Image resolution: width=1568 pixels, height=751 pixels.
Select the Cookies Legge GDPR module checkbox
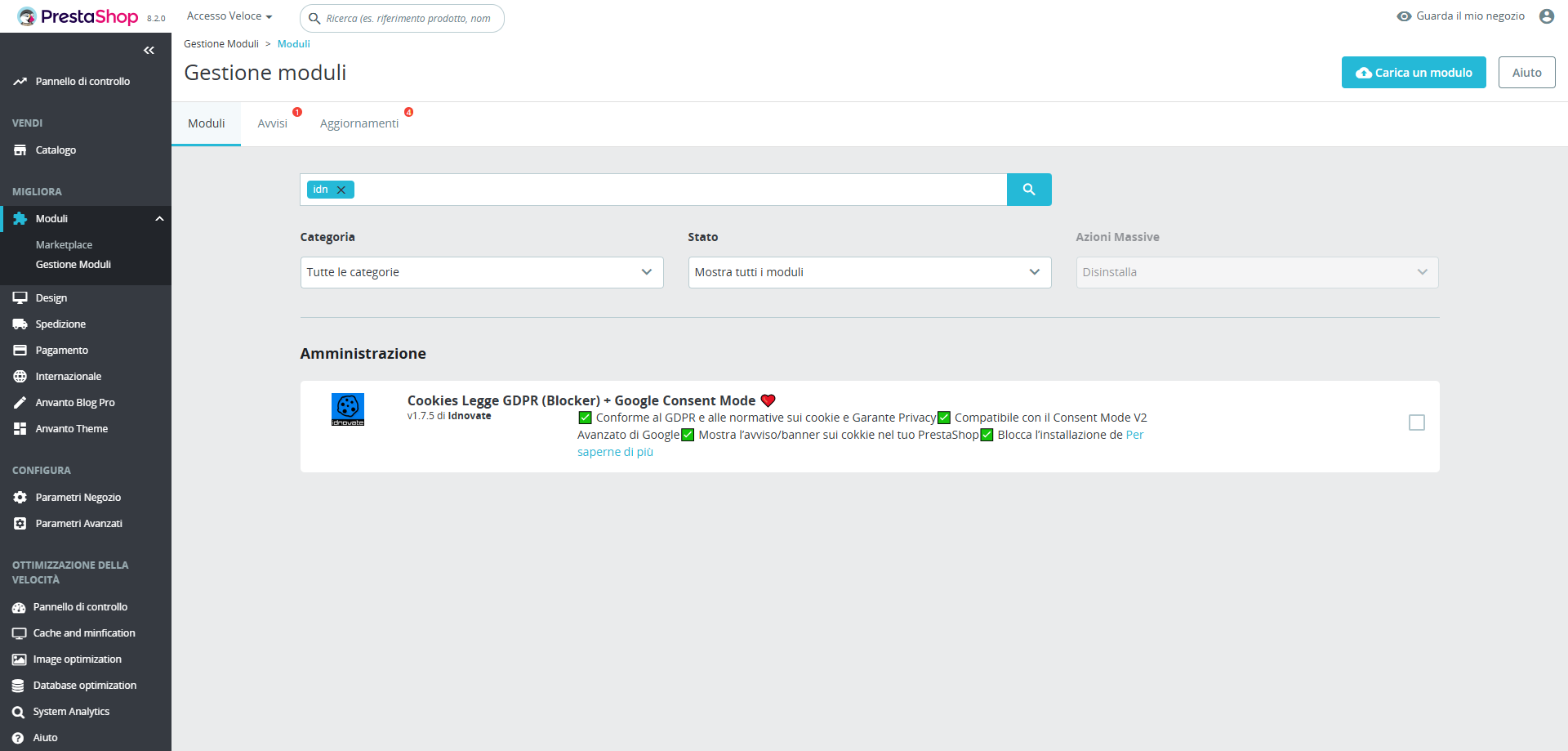1417,422
